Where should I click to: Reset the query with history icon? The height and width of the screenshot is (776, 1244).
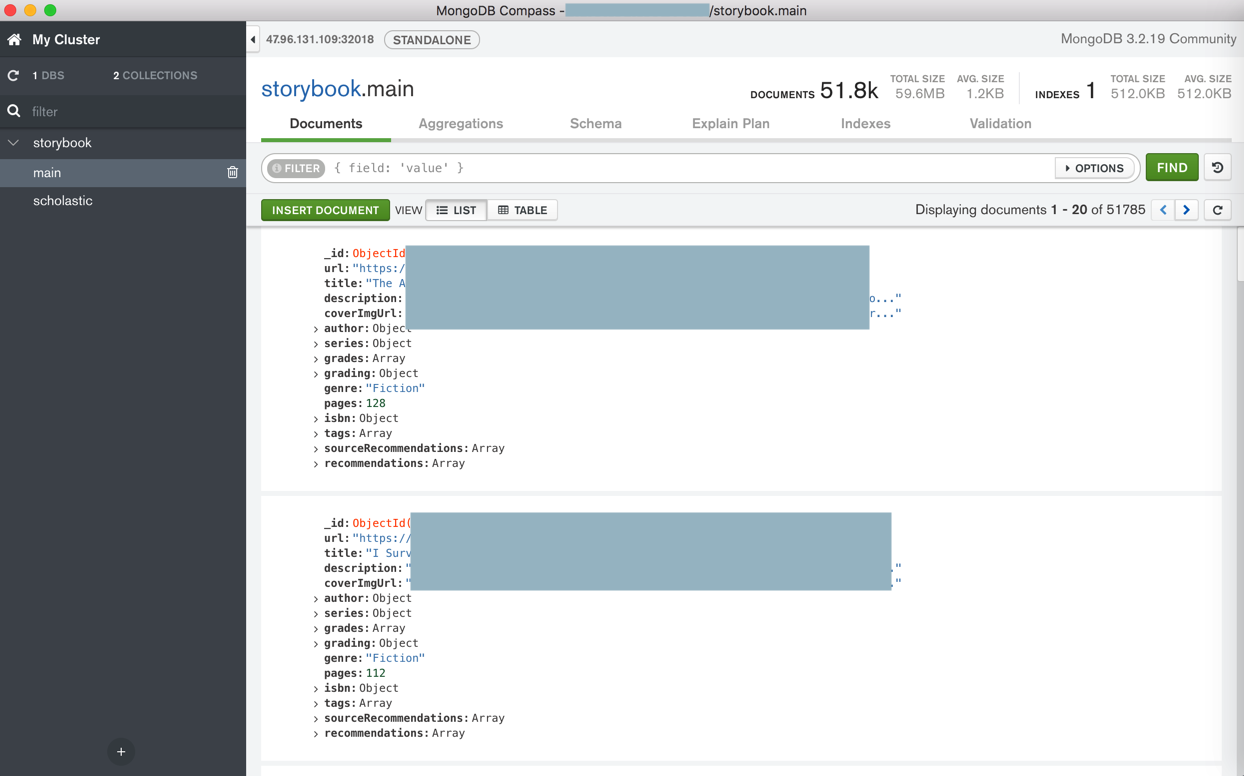point(1217,168)
